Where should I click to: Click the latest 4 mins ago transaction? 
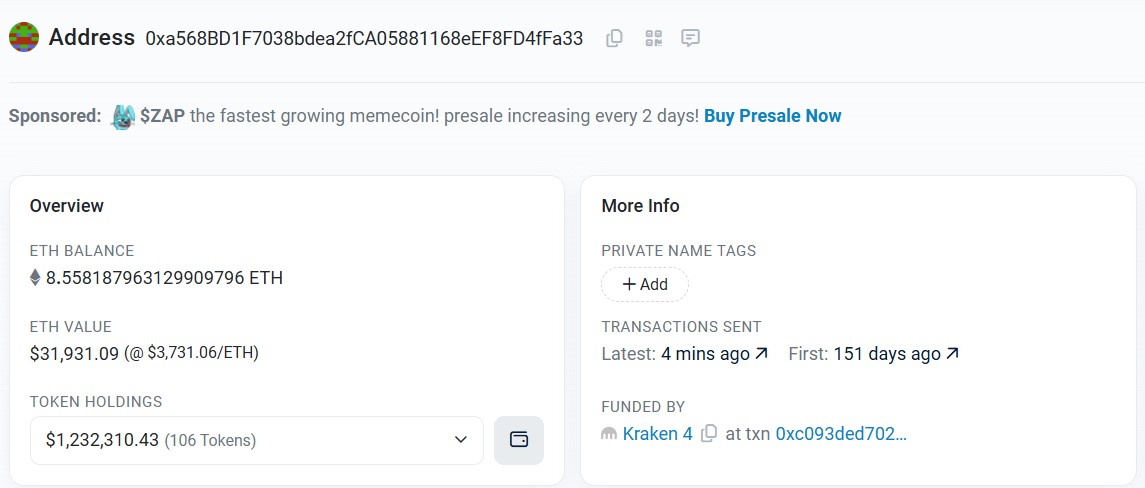point(705,354)
